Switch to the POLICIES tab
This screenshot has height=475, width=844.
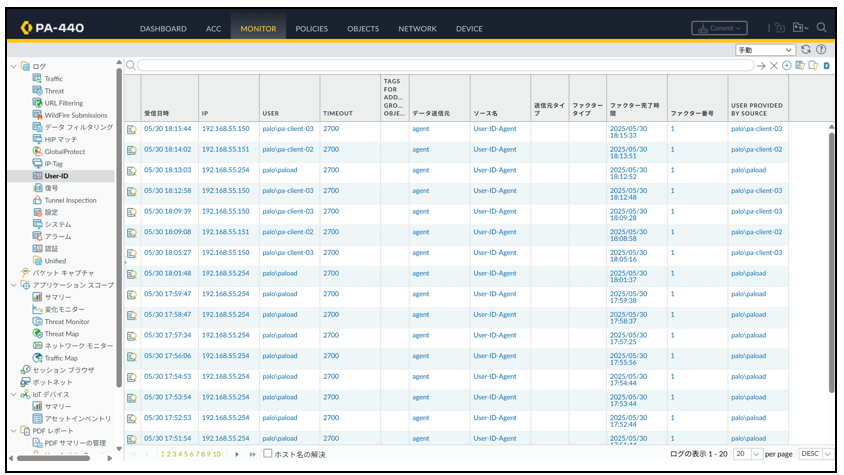[311, 29]
